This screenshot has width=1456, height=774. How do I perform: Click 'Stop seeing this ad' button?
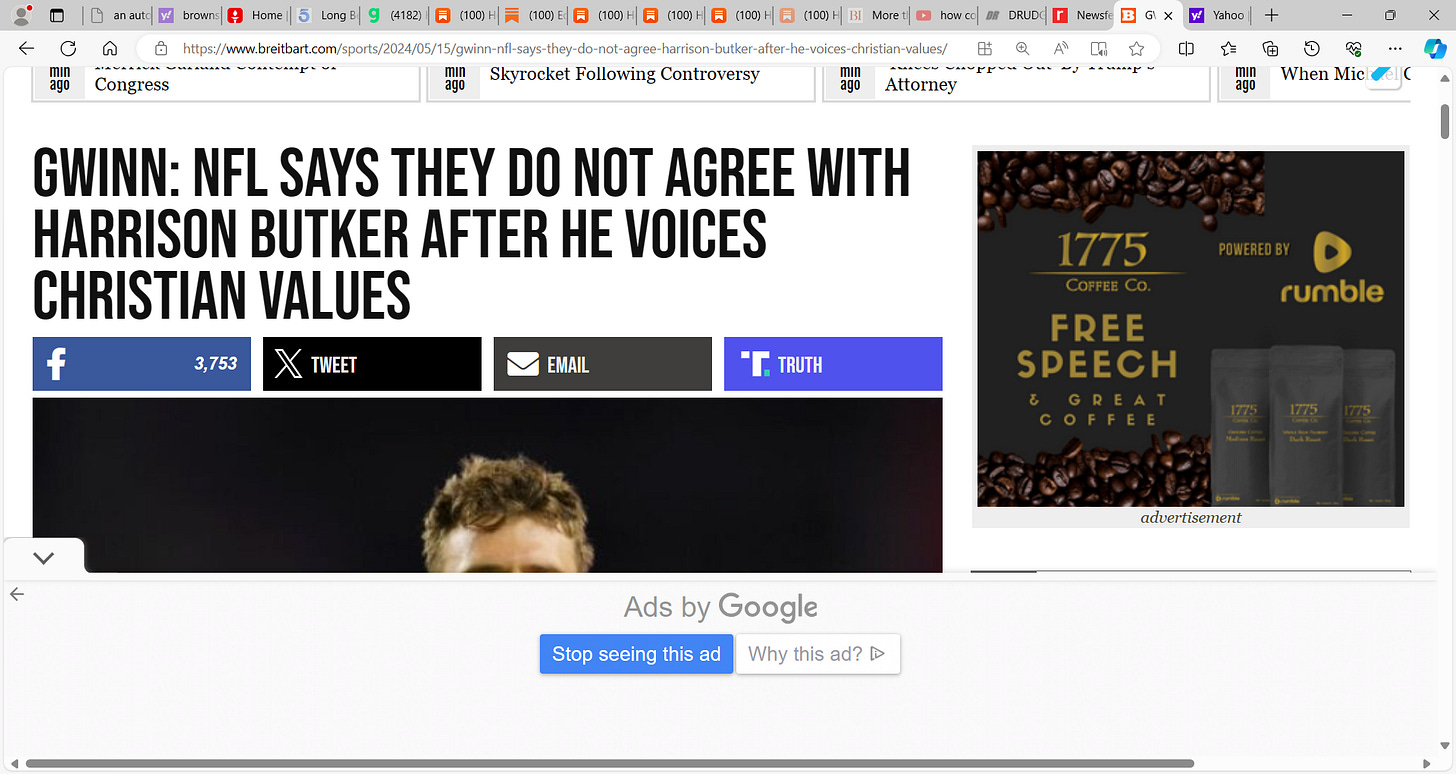click(636, 654)
